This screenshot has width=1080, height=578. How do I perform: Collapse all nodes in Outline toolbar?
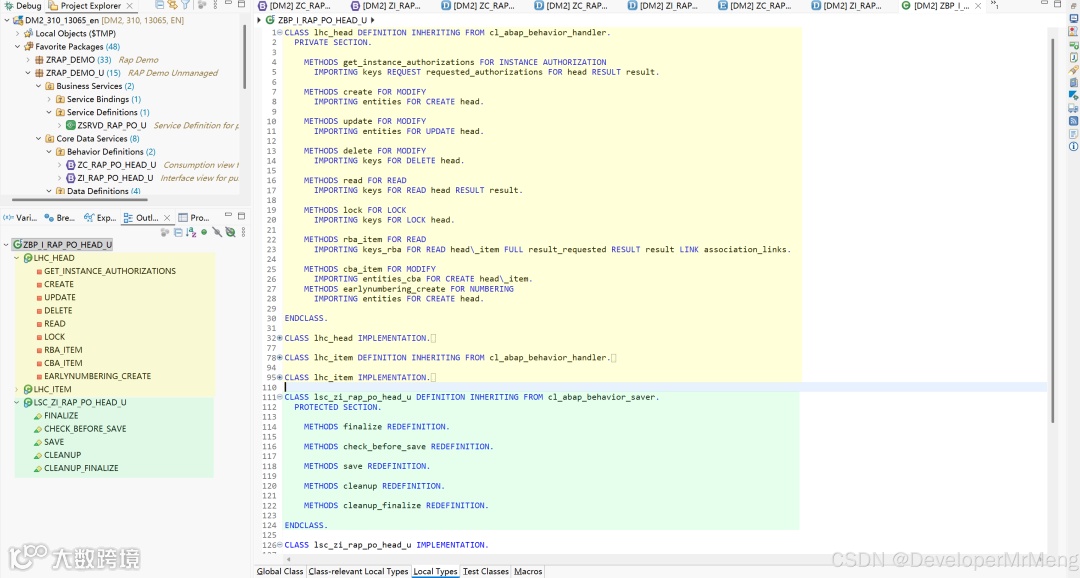[178, 233]
